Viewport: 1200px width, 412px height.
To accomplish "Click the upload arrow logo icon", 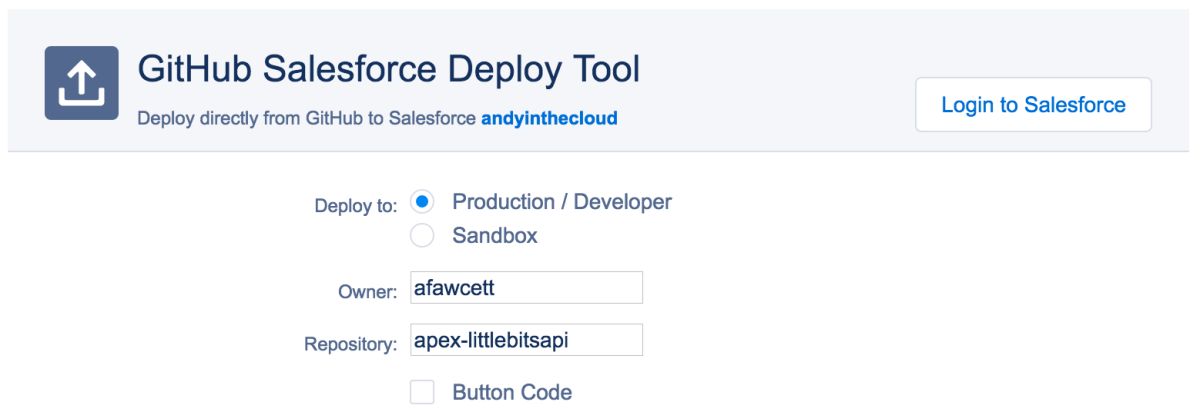I will click(81, 83).
